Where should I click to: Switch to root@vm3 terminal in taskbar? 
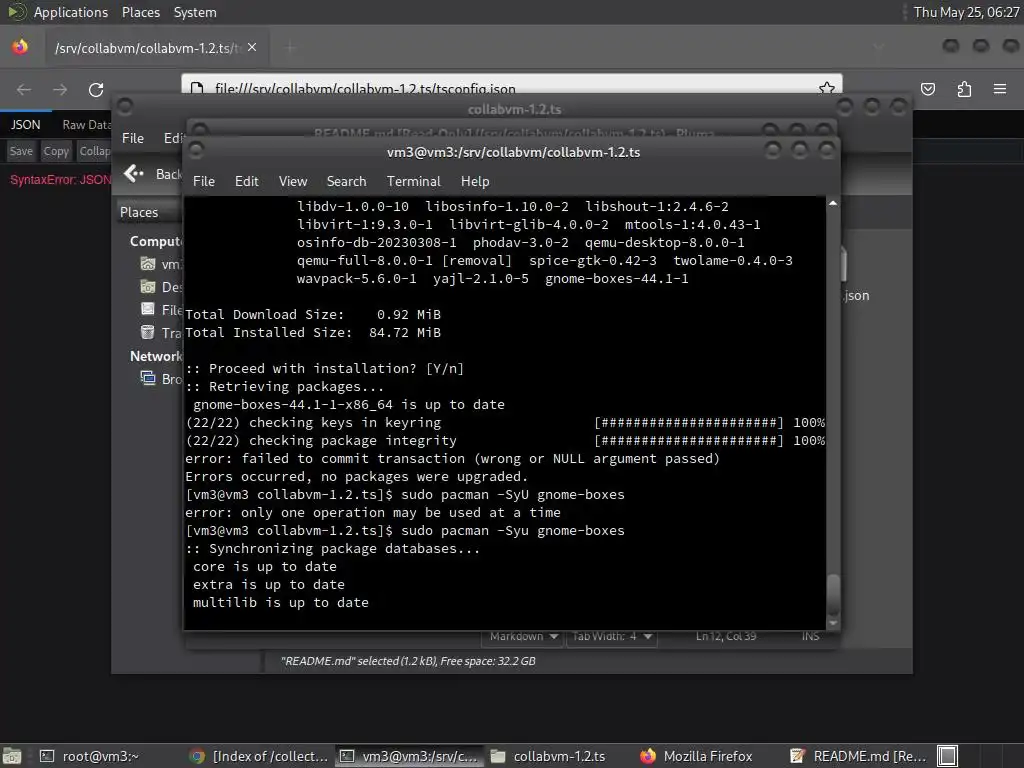(89, 756)
